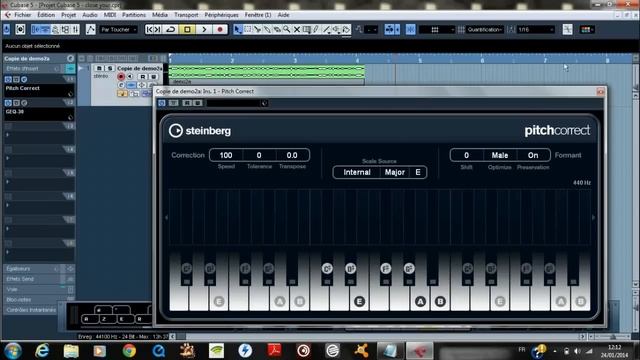Click the Record transport button
The image size is (640, 360).
point(220,29)
